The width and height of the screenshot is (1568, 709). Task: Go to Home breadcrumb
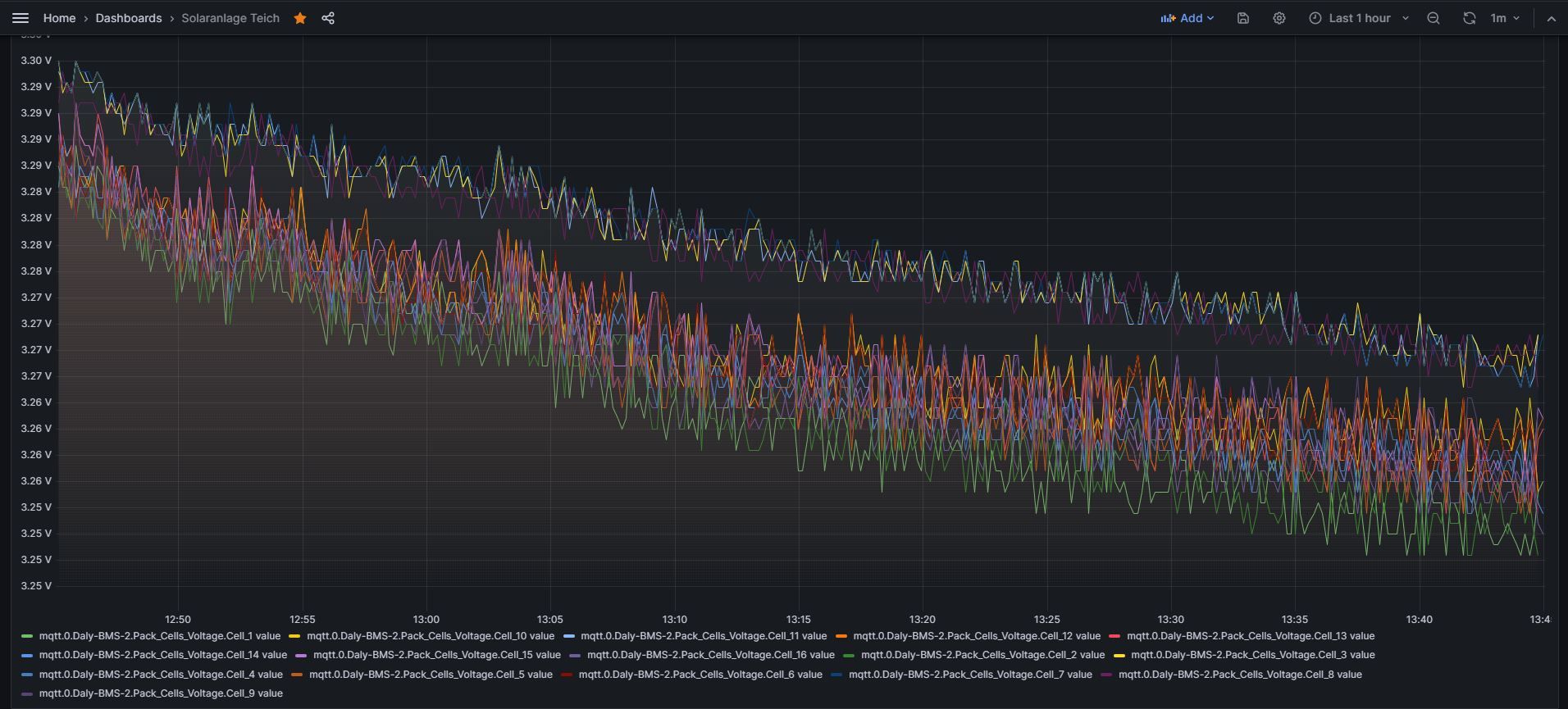59,18
